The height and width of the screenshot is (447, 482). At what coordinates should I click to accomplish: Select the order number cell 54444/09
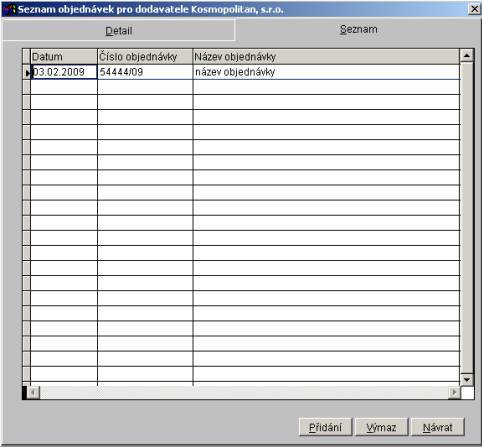click(145, 72)
